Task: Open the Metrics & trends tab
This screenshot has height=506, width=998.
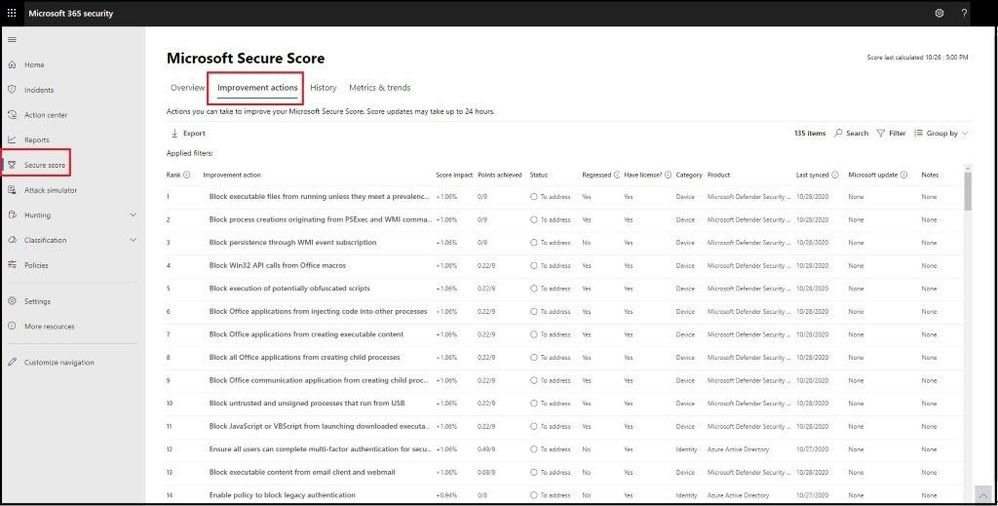Action: 379,88
